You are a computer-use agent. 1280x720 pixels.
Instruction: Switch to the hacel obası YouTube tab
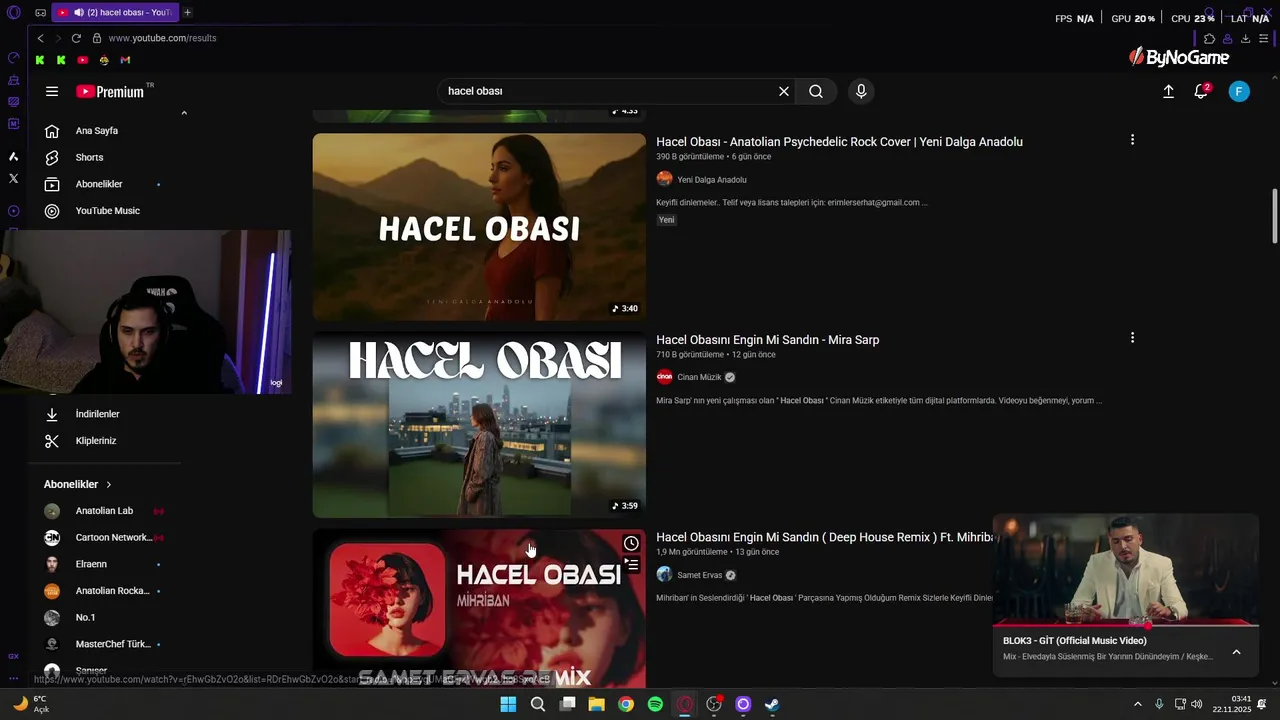click(x=114, y=12)
